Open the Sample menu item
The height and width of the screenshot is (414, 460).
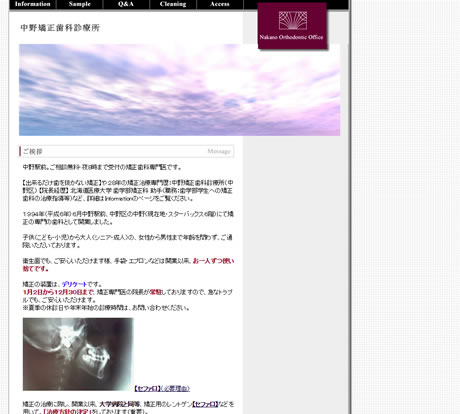(x=80, y=4)
